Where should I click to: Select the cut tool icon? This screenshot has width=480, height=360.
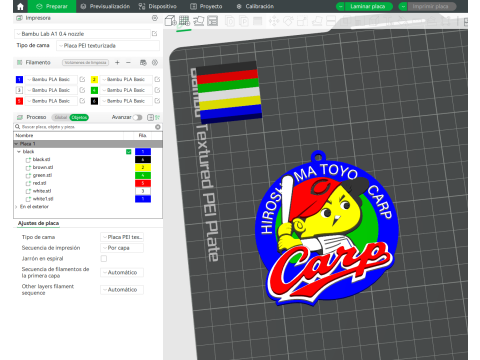(x=331, y=21)
